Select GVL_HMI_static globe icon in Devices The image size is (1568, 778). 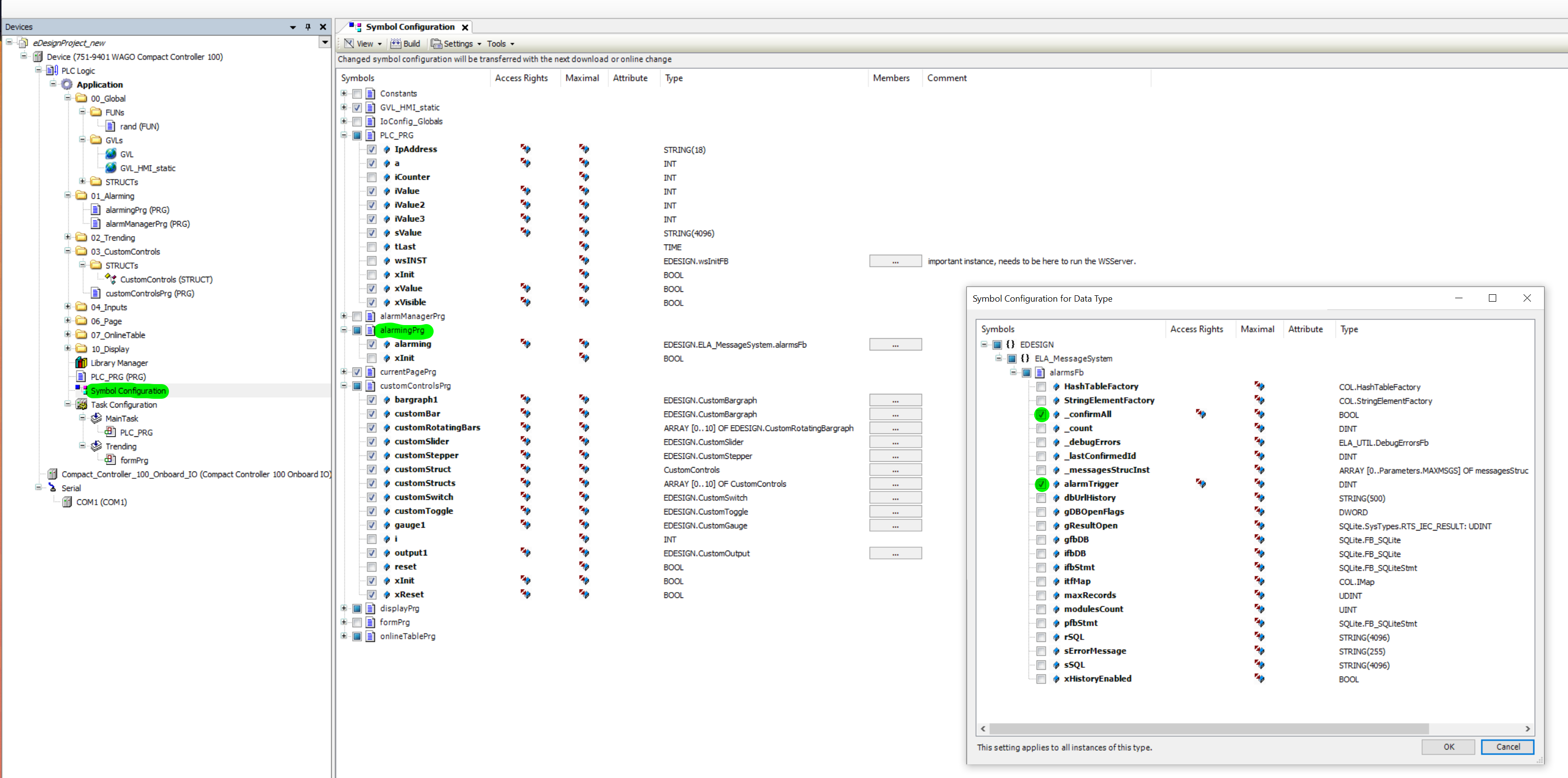coord(111,168)
